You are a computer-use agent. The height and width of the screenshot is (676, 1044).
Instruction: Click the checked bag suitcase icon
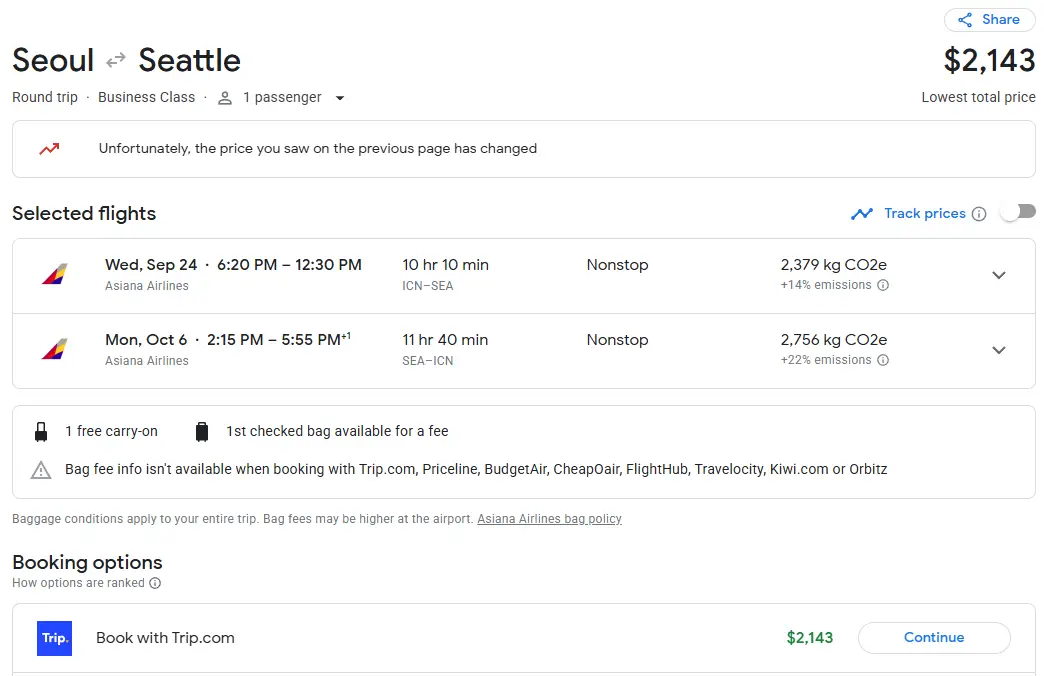coord(202,432)
